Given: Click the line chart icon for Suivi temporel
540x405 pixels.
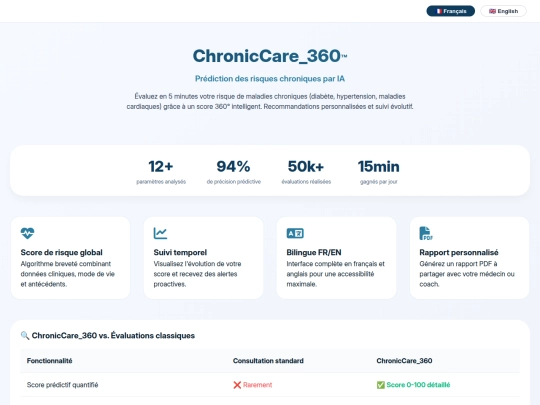Looking at the screenshot, I should [x=160, y=233].
